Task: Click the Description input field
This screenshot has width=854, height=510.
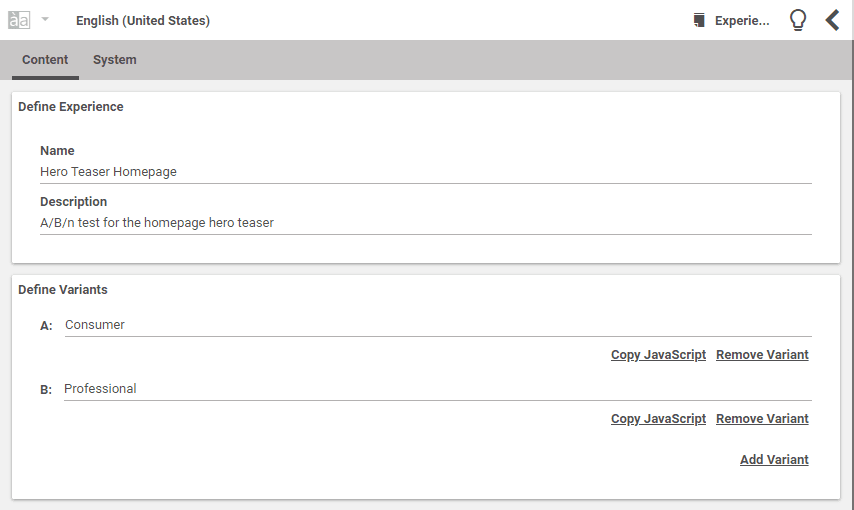Action: [425, 223]
